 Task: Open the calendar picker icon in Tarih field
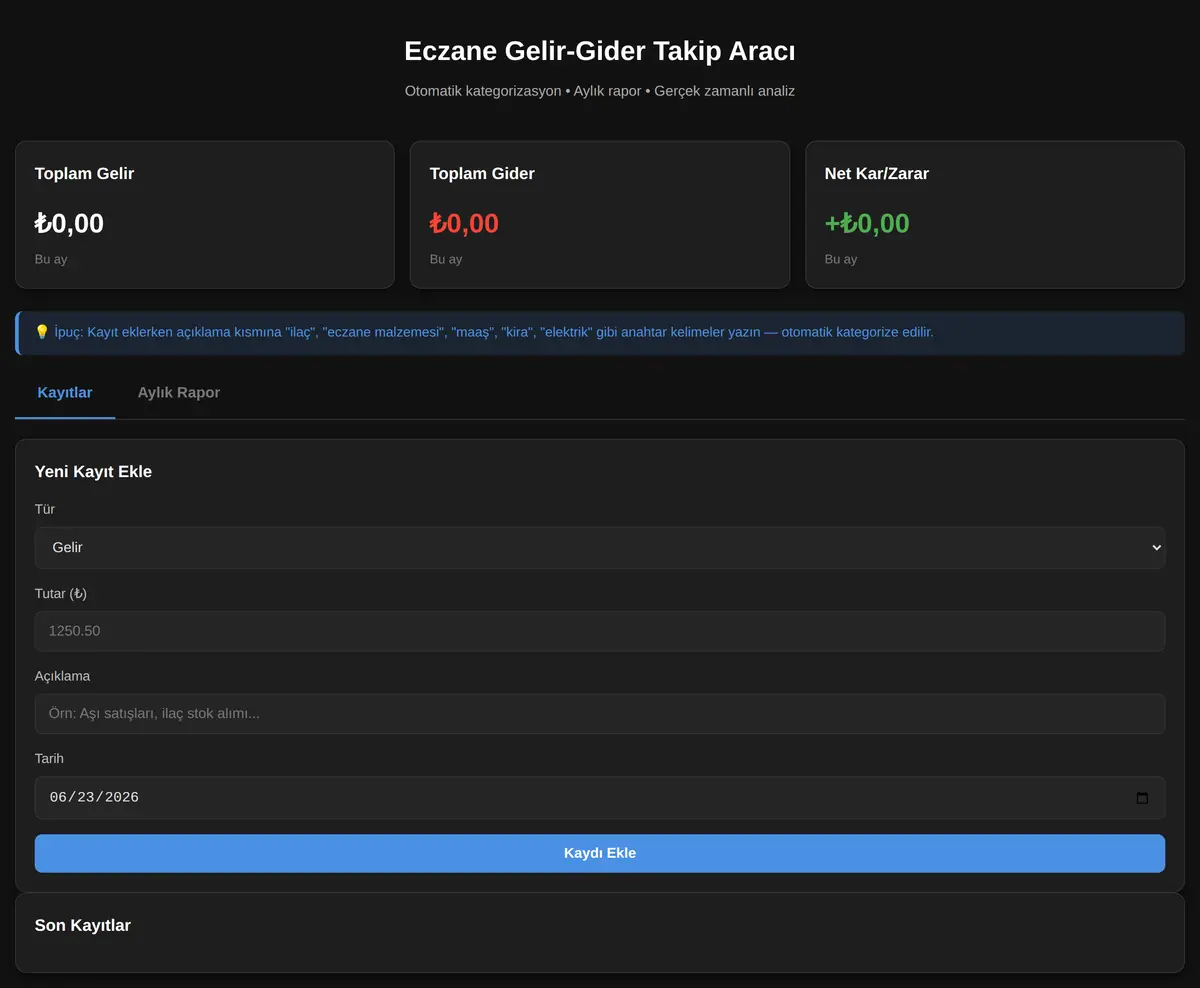coord(1142,798)
